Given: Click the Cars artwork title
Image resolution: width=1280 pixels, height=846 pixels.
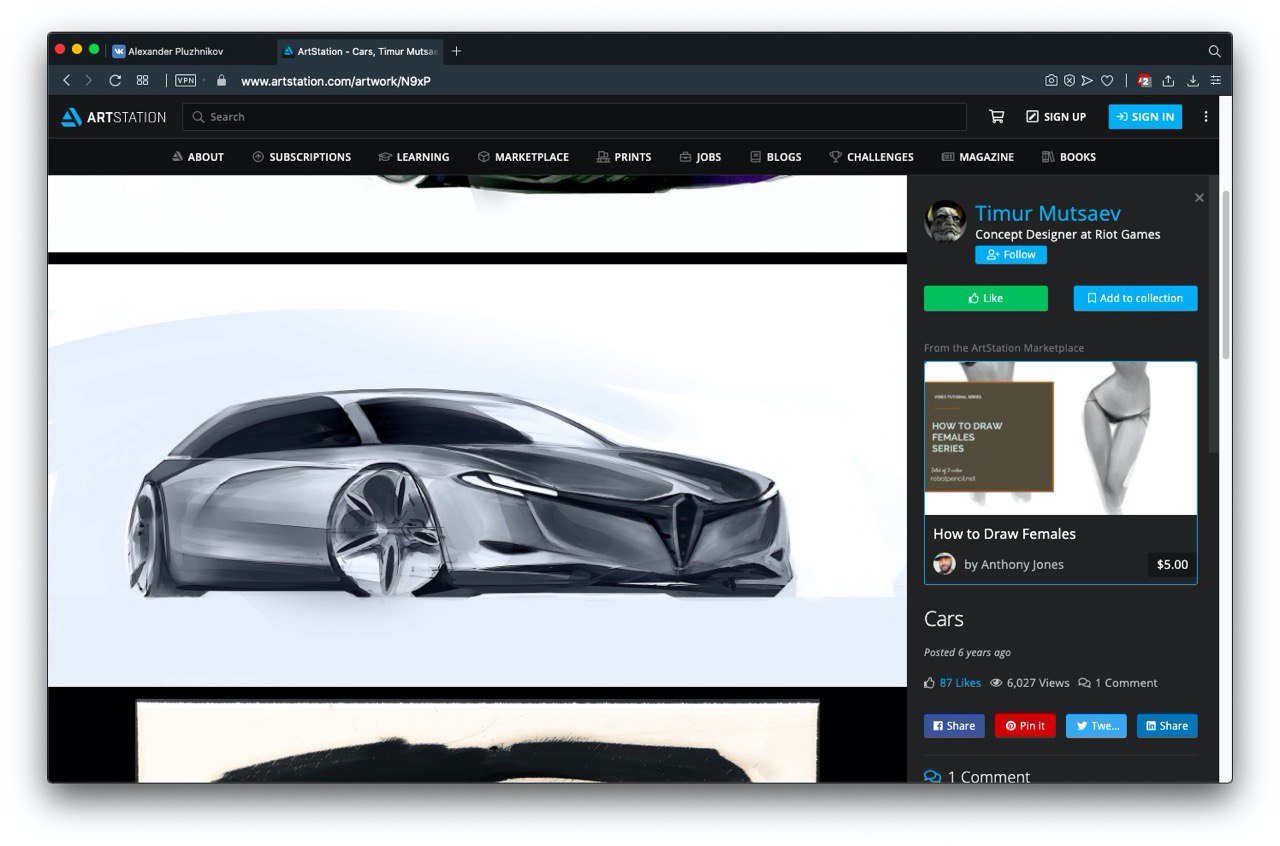Looking at the screenshot, I should point(944,619).
